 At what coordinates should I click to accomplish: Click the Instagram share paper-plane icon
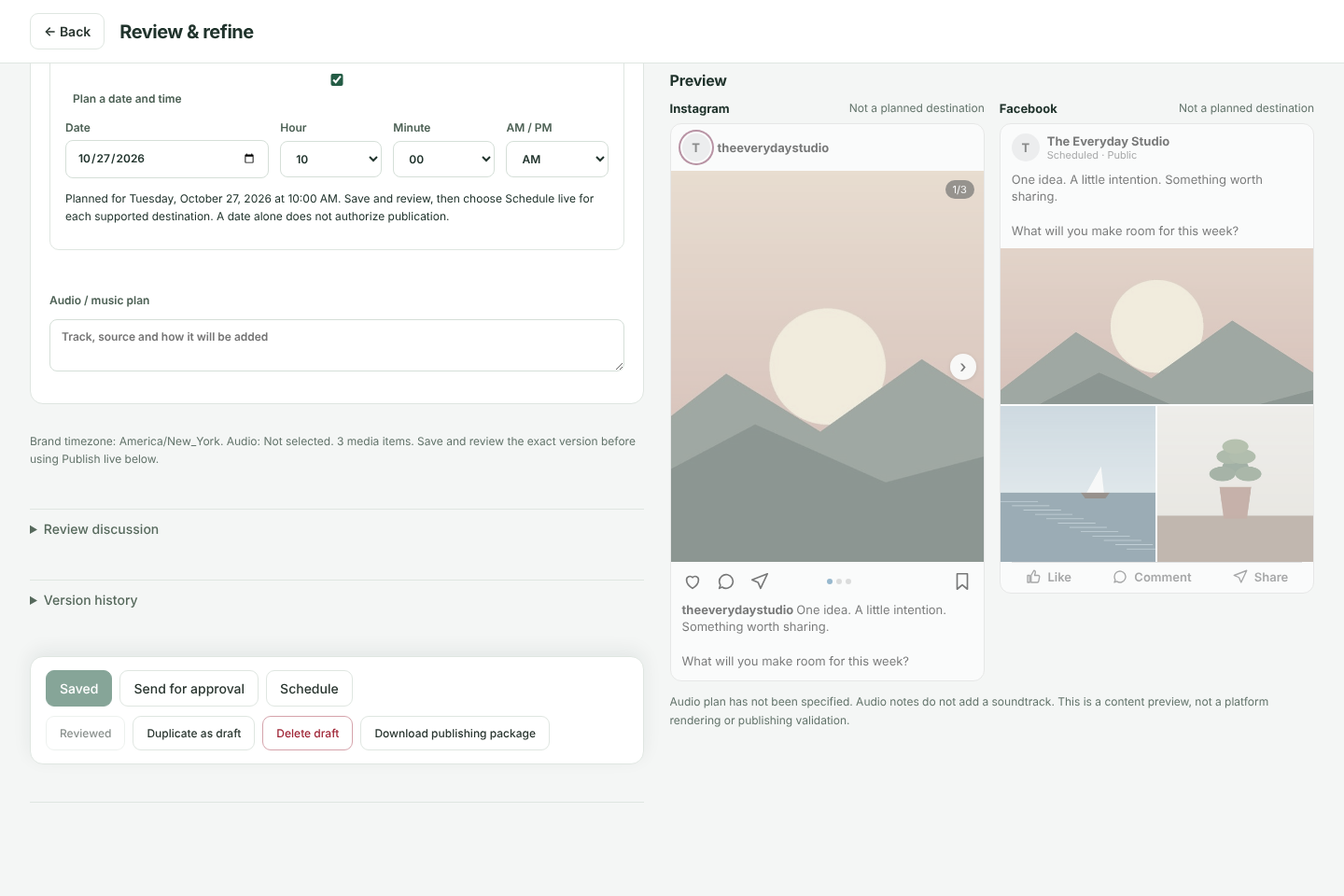pyautogui.click(x=760, y=581)
